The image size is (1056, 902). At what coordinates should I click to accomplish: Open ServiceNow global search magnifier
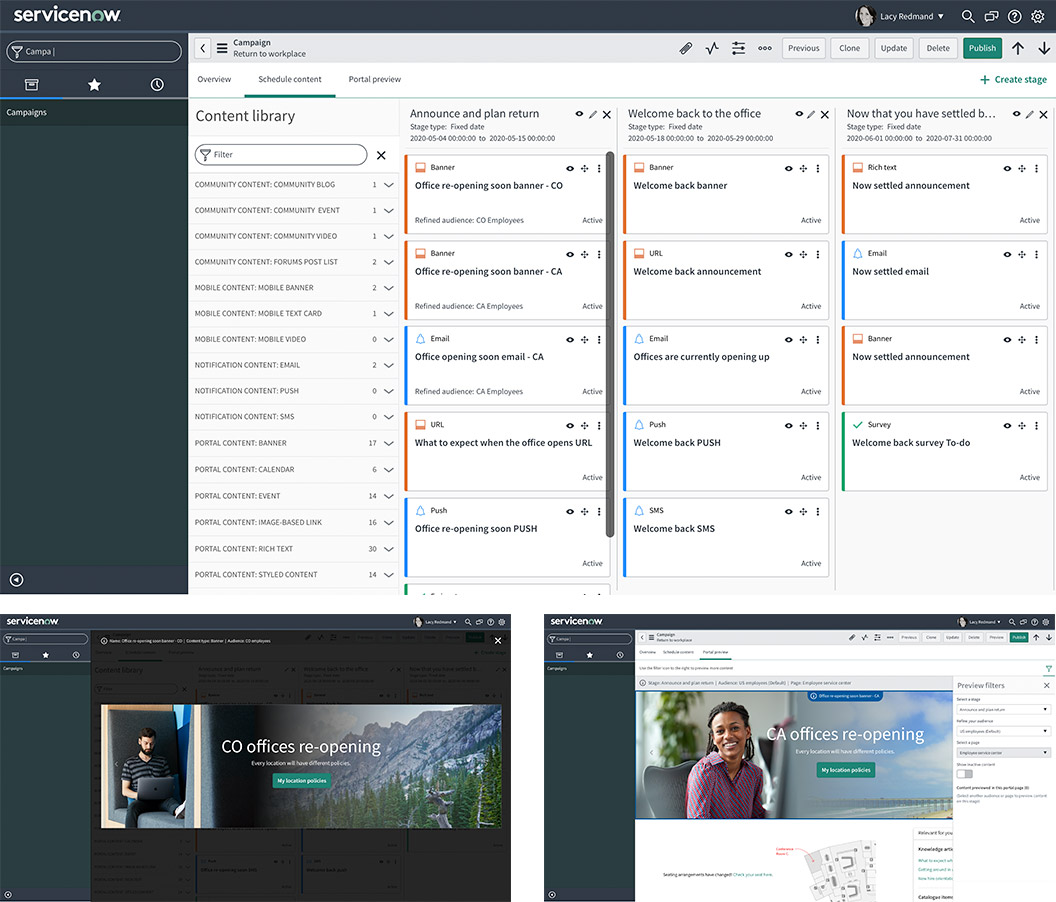click(967, 16)
